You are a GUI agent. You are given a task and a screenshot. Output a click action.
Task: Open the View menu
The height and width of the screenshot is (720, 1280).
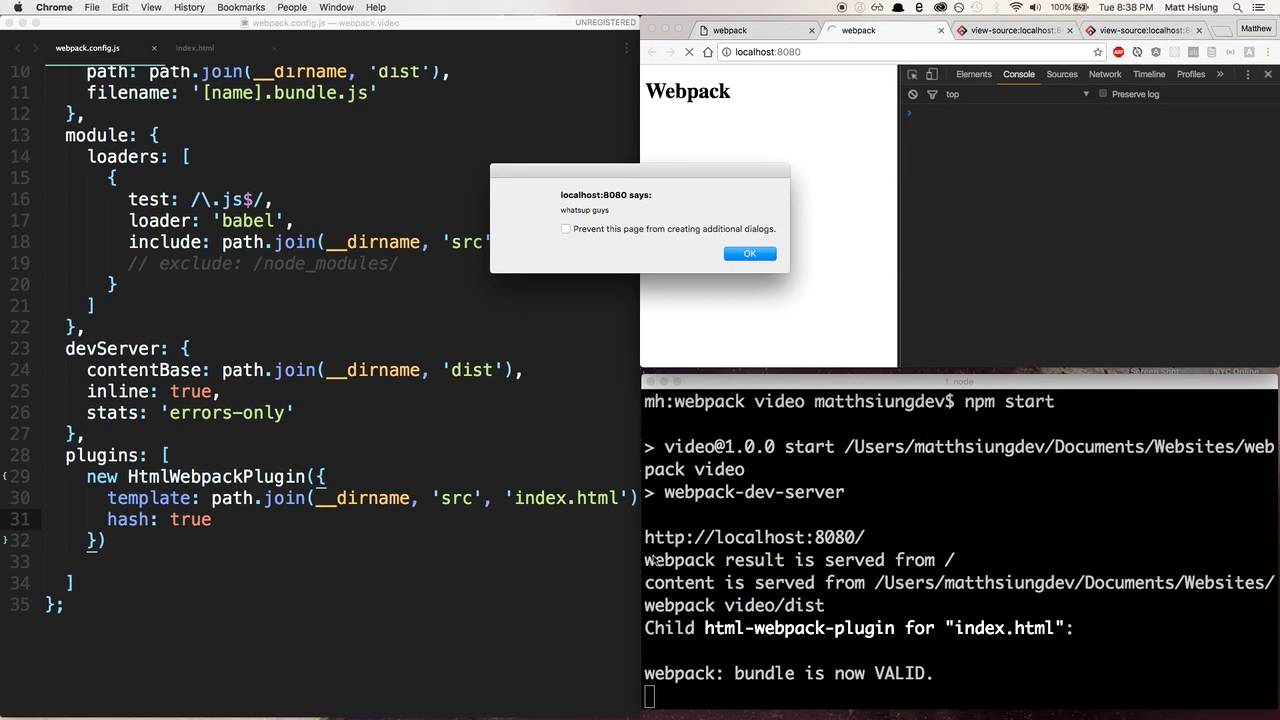coord(151,7)
